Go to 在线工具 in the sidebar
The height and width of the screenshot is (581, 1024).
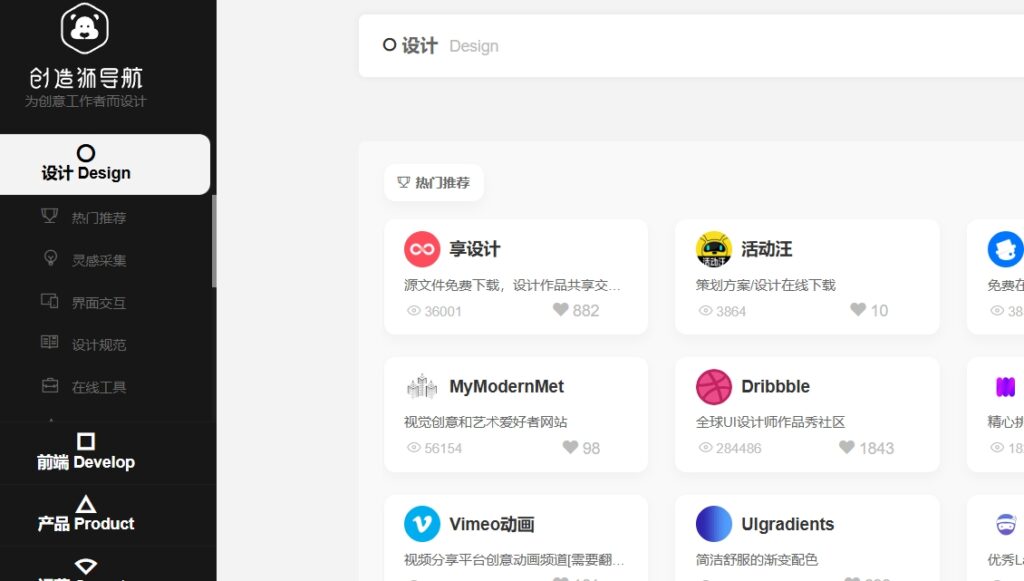point(99,387)
